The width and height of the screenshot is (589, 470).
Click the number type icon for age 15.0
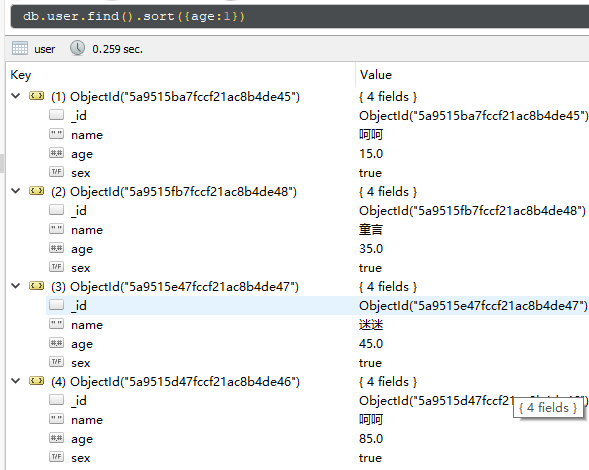coord(56,153)
